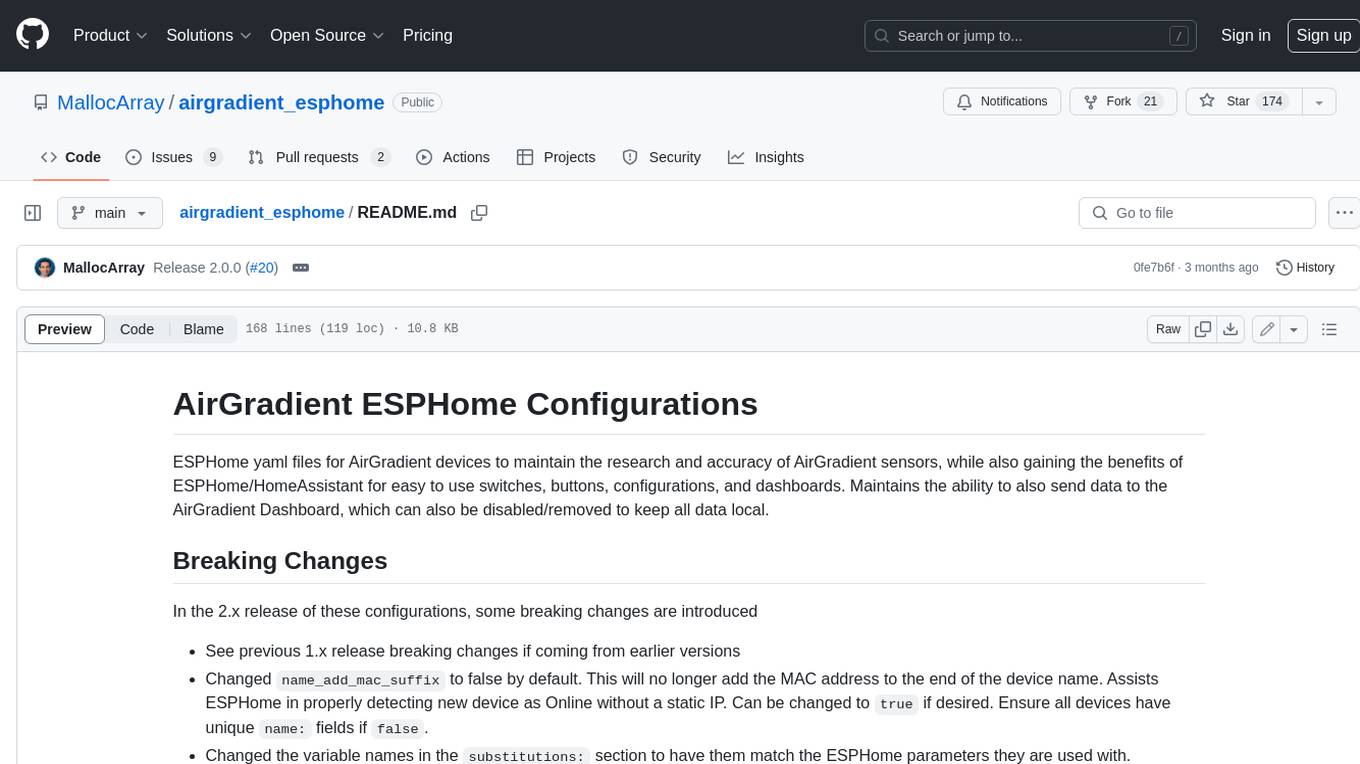This screenshot has height=764, width=1360.
Task: Switch to the Actions tab
Action: click(453, 157)
